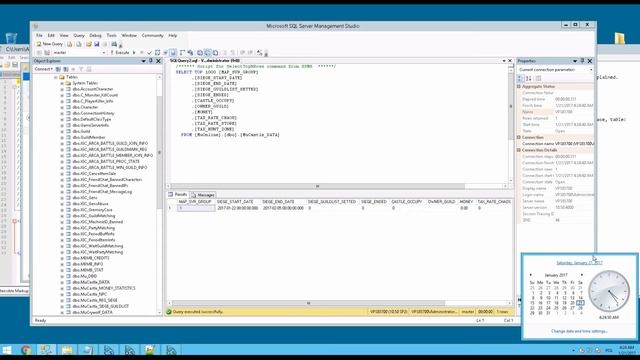Select the dbo.Character table
The height and width of the screenshot is (360, 640).
pyautogui.click(x=85, y=107)
